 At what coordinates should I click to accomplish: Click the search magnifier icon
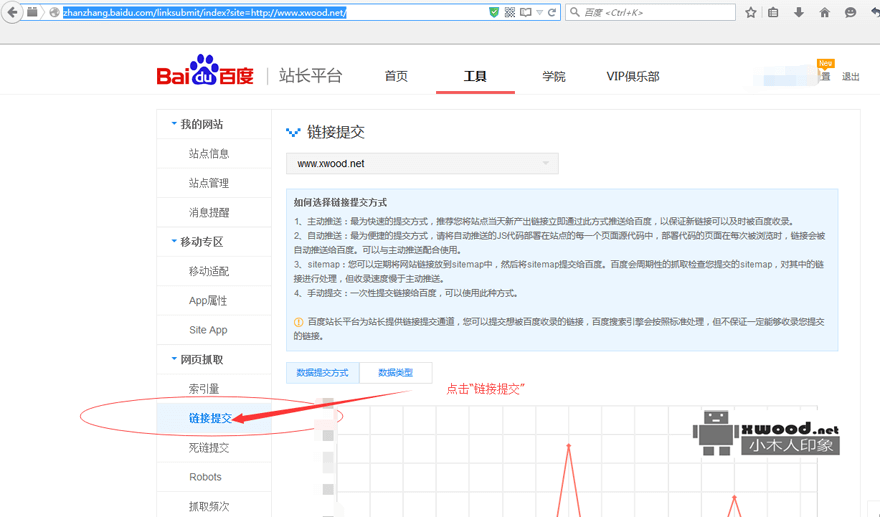575,12
